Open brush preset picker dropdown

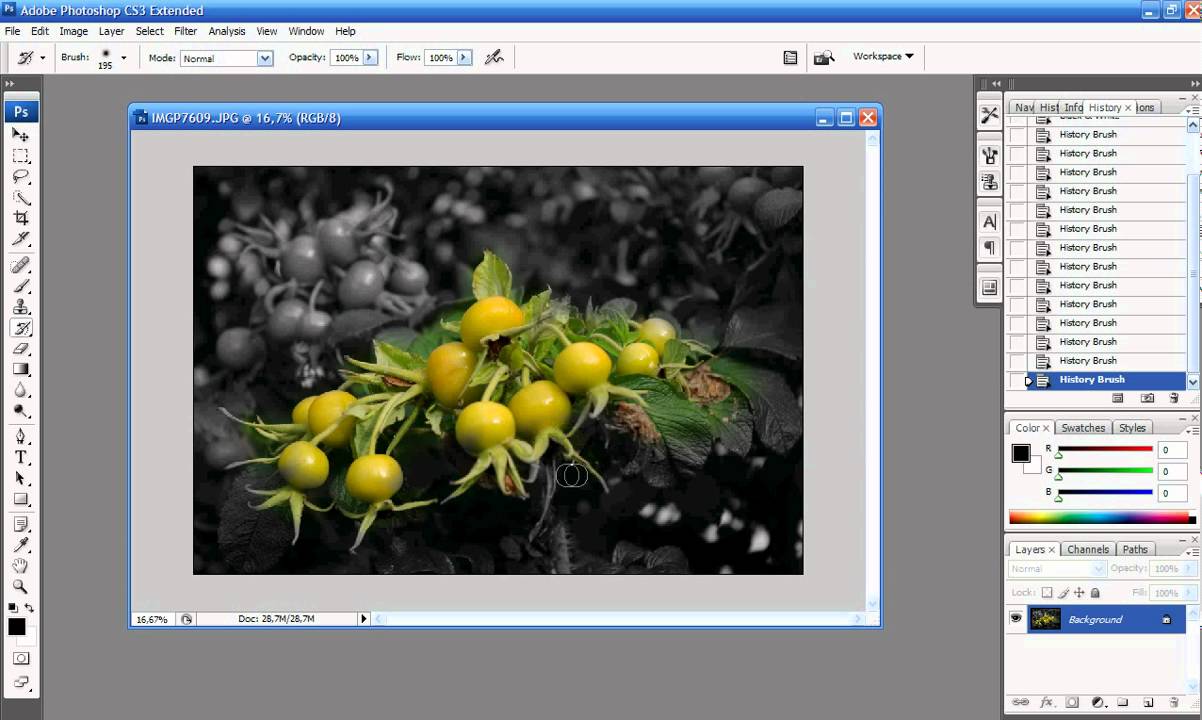pos(123,58)
